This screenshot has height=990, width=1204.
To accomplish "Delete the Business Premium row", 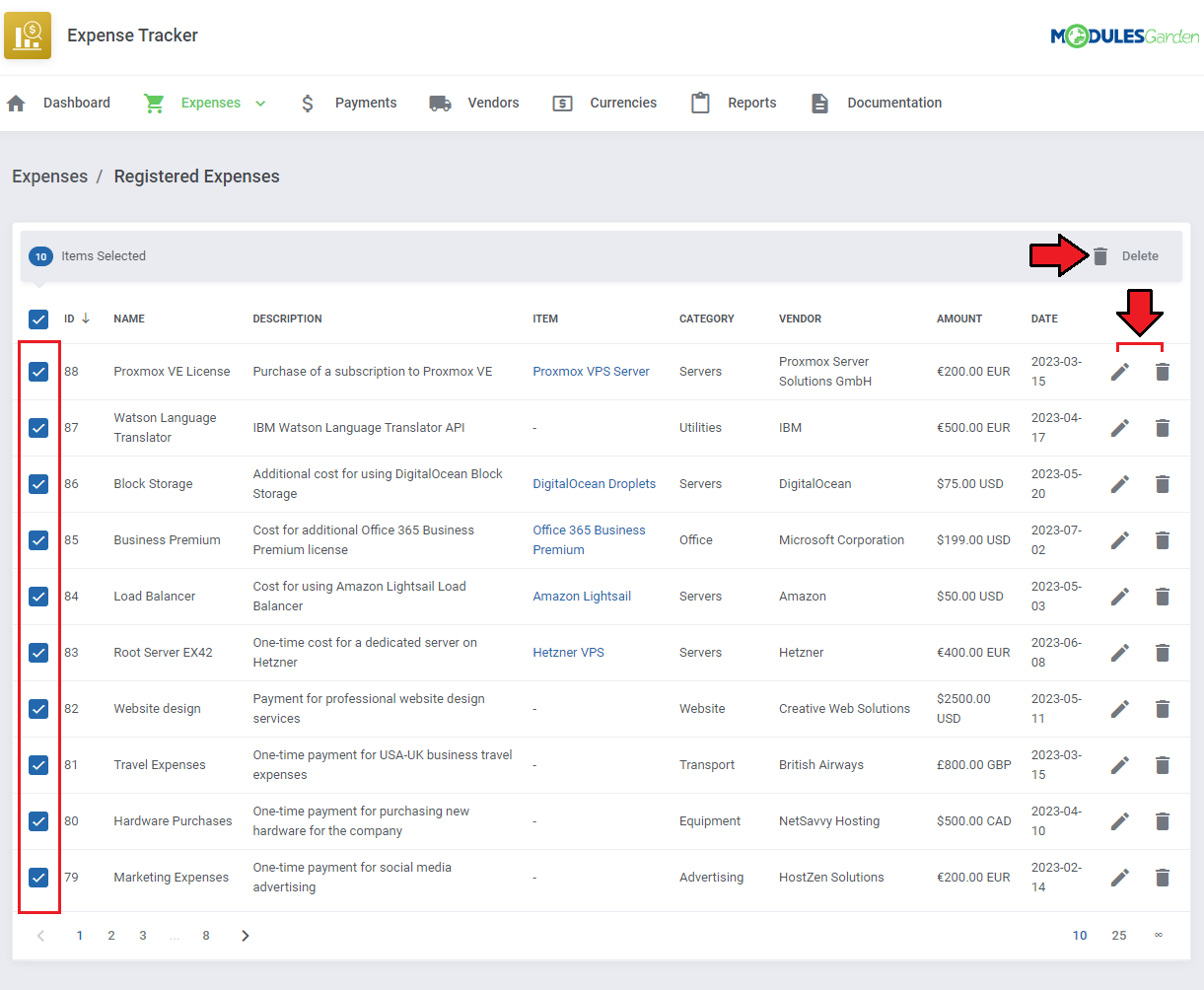I will [x=1163, y=540].
